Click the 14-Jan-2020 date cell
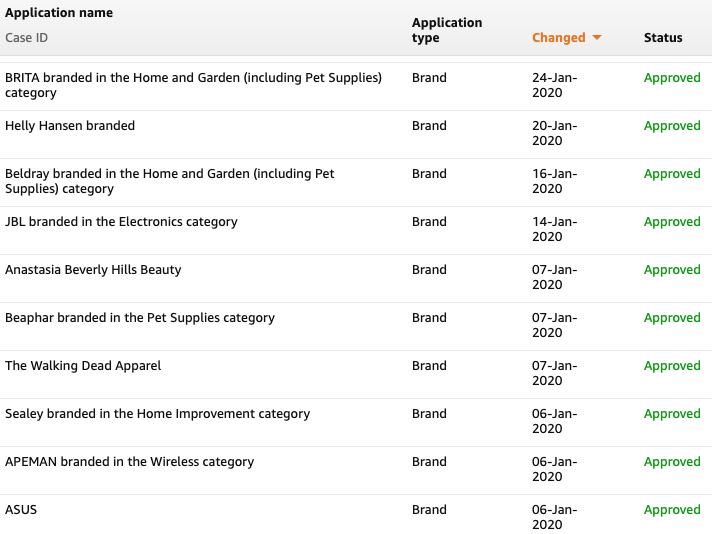This screenshot has width=712, height=534. click(554, 229)
